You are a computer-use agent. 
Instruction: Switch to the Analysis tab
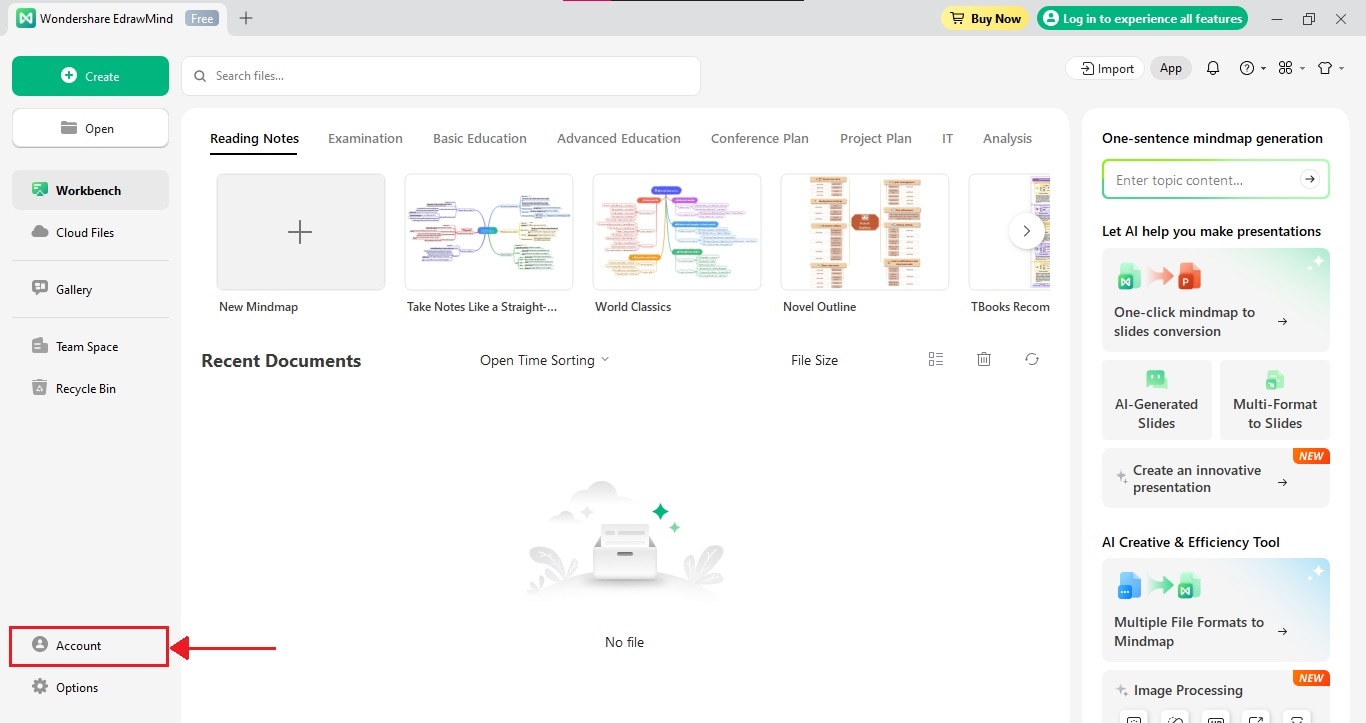point(1007,138)
